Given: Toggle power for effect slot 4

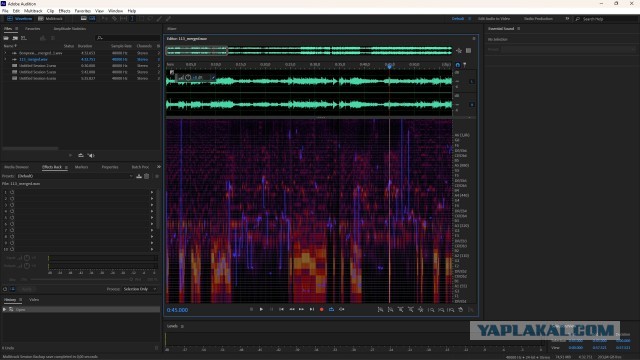Looking at the screenshot, I should click(12, 211).
